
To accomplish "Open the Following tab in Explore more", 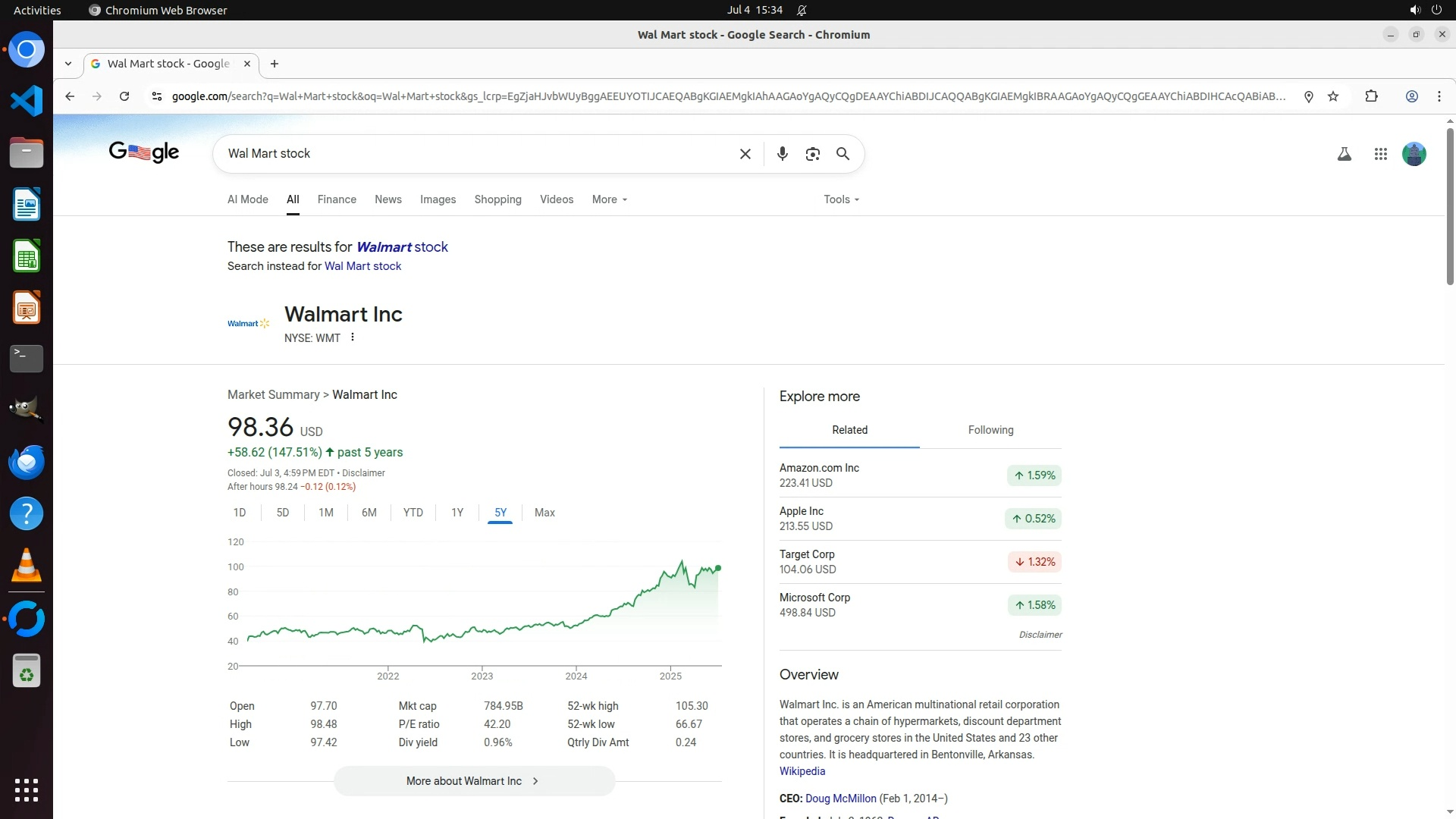I will click(x=990, y=430).
